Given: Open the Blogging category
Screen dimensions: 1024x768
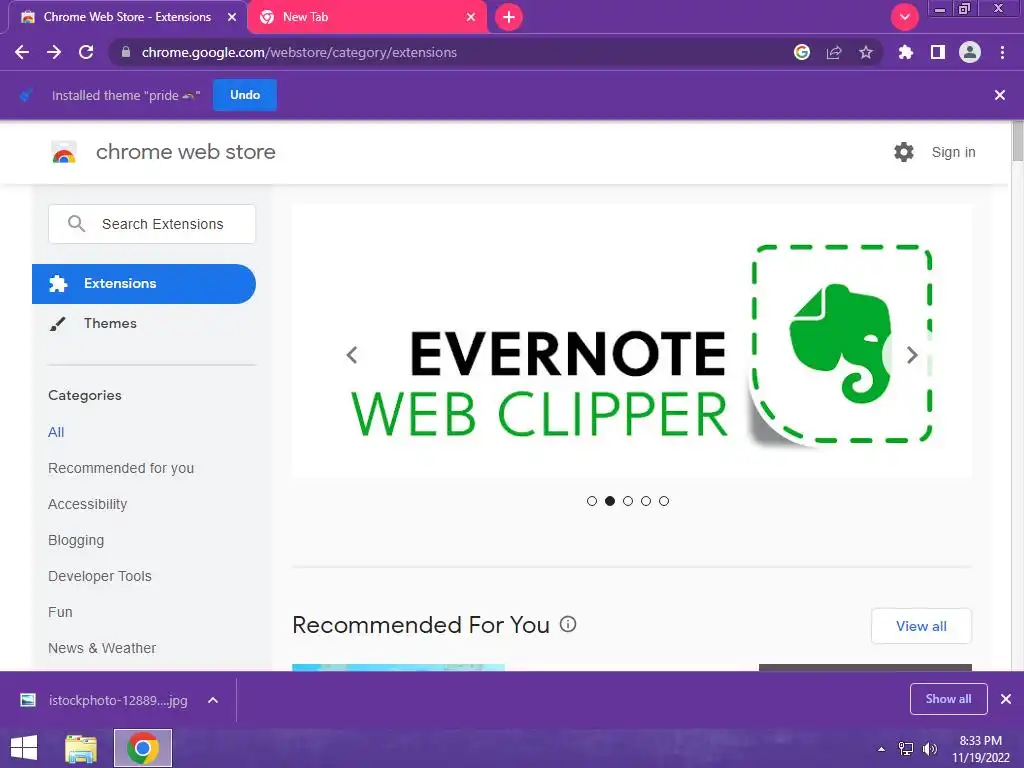Looking at the screenshot, I should (76, 540).
